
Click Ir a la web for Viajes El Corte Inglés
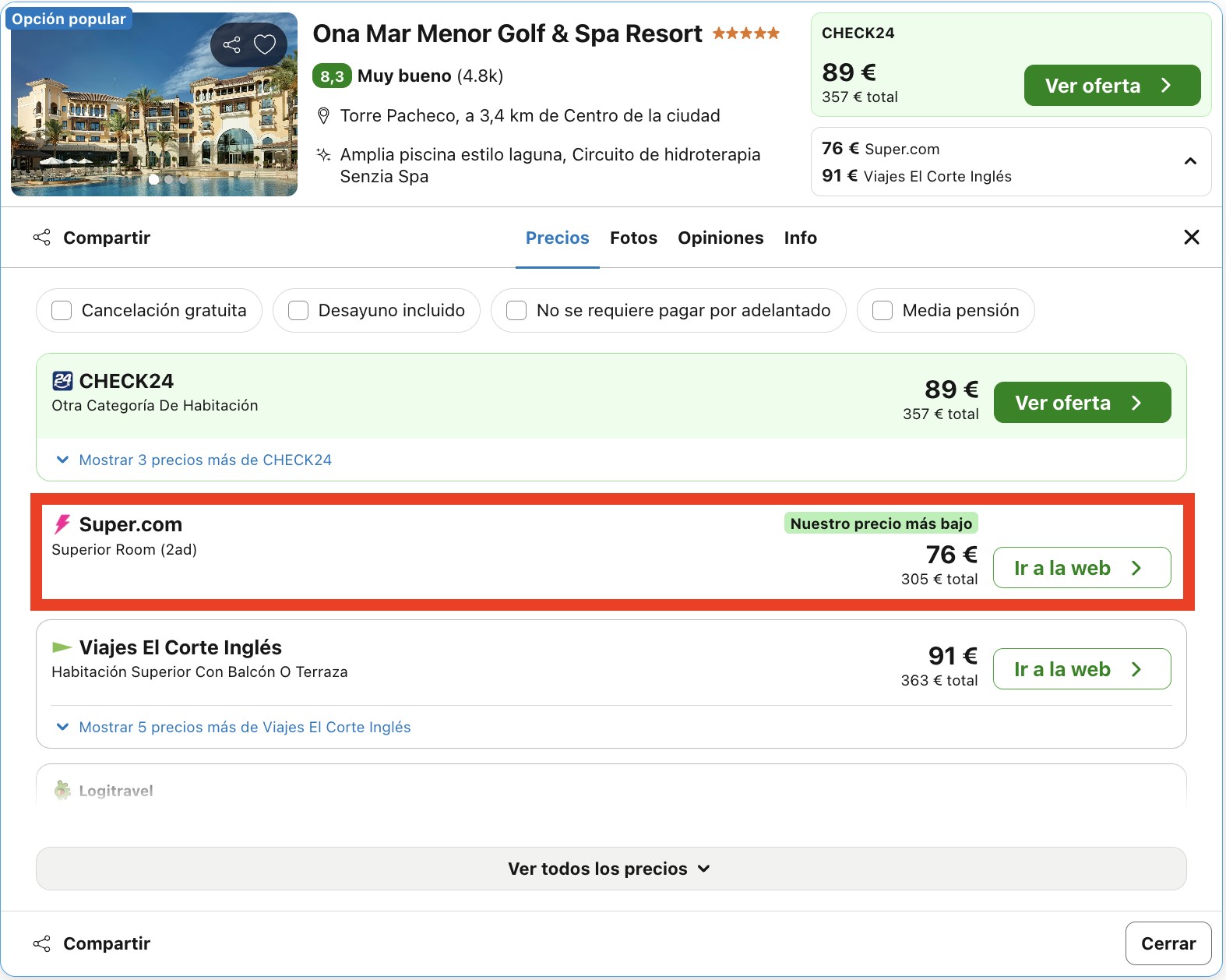1083,669
